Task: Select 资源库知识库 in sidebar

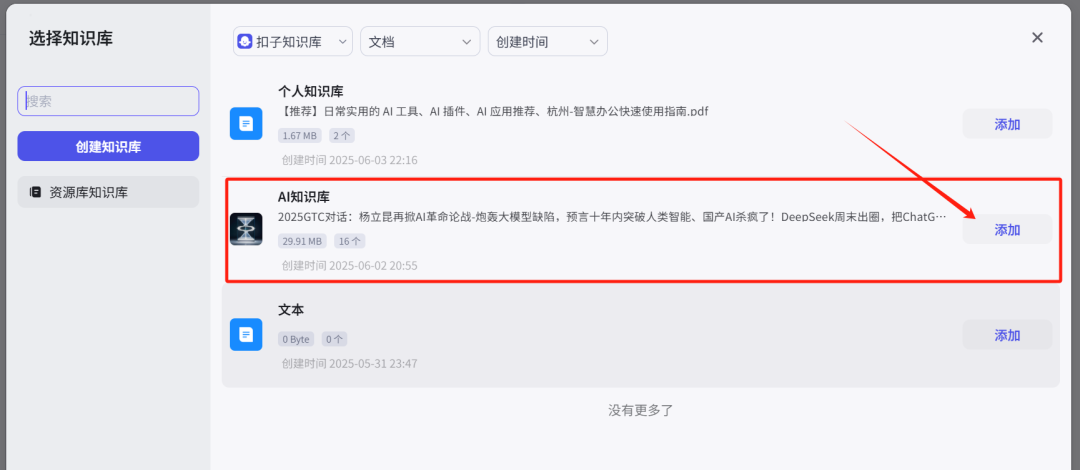Action: point(108,192)
